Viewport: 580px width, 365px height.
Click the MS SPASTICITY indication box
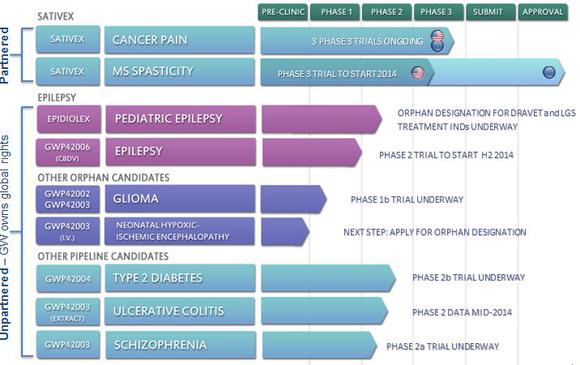[179, 72]
